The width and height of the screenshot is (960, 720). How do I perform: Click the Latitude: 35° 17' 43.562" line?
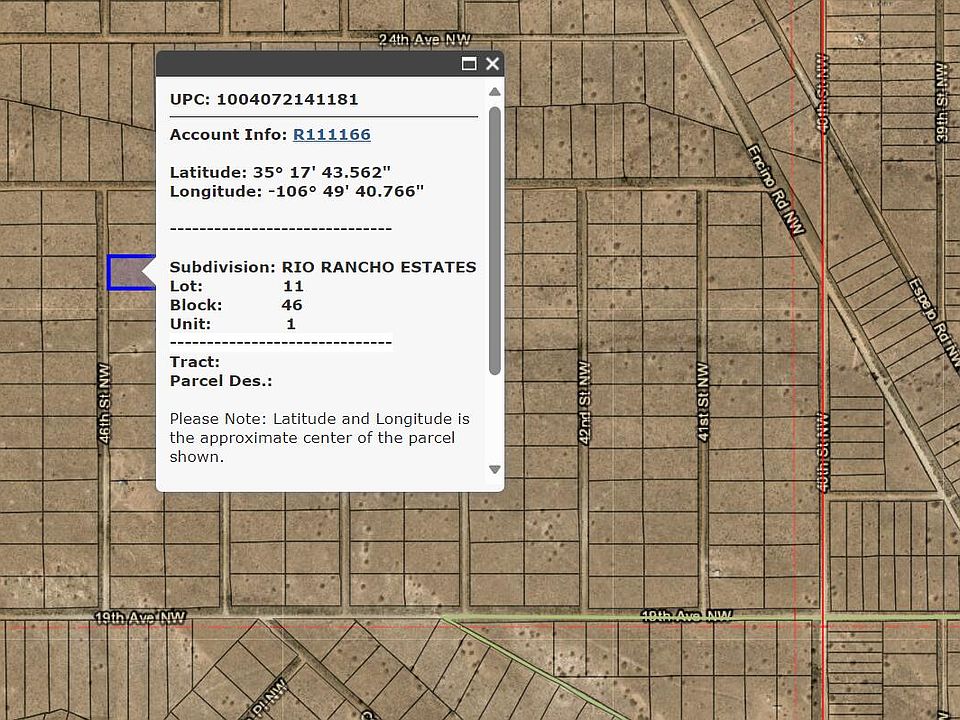point(280,172)
